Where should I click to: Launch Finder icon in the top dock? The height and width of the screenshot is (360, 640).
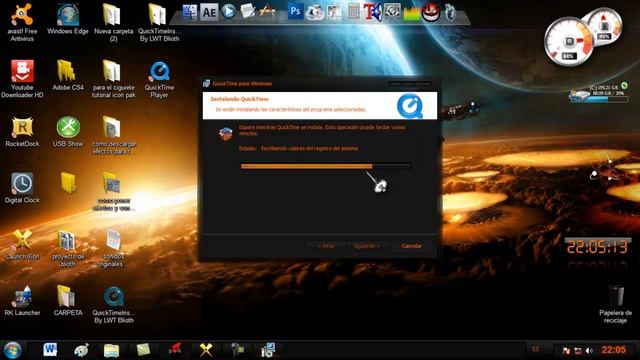[x=189, y=12]
